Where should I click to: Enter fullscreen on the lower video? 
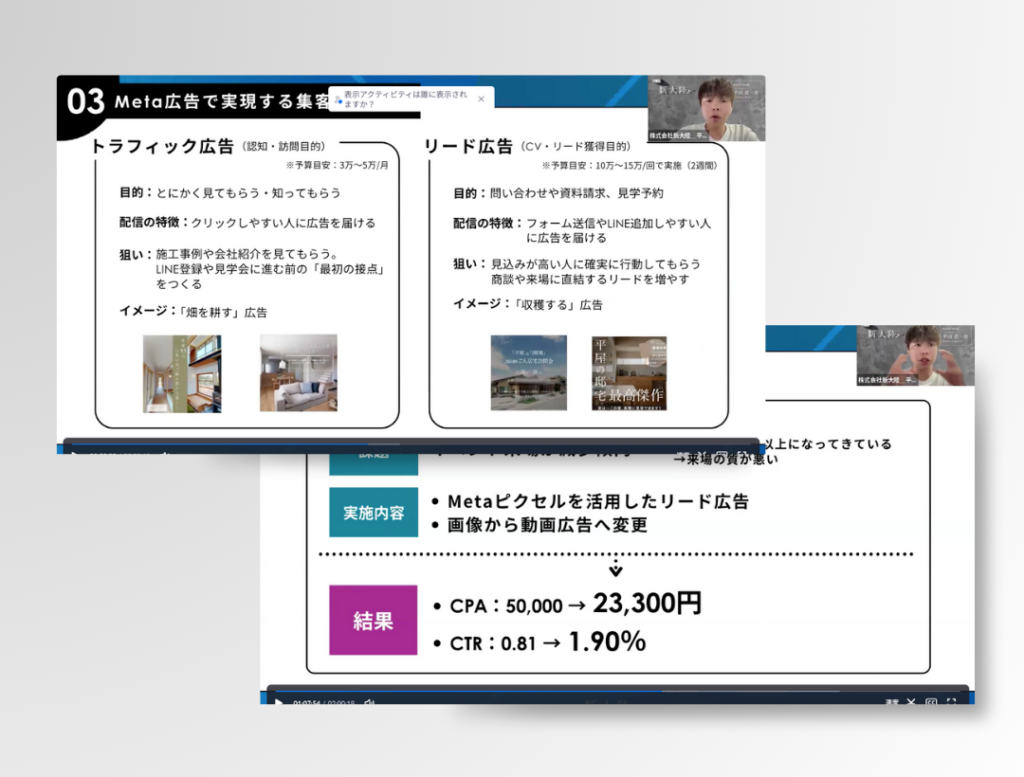click(x=951, y=702)
